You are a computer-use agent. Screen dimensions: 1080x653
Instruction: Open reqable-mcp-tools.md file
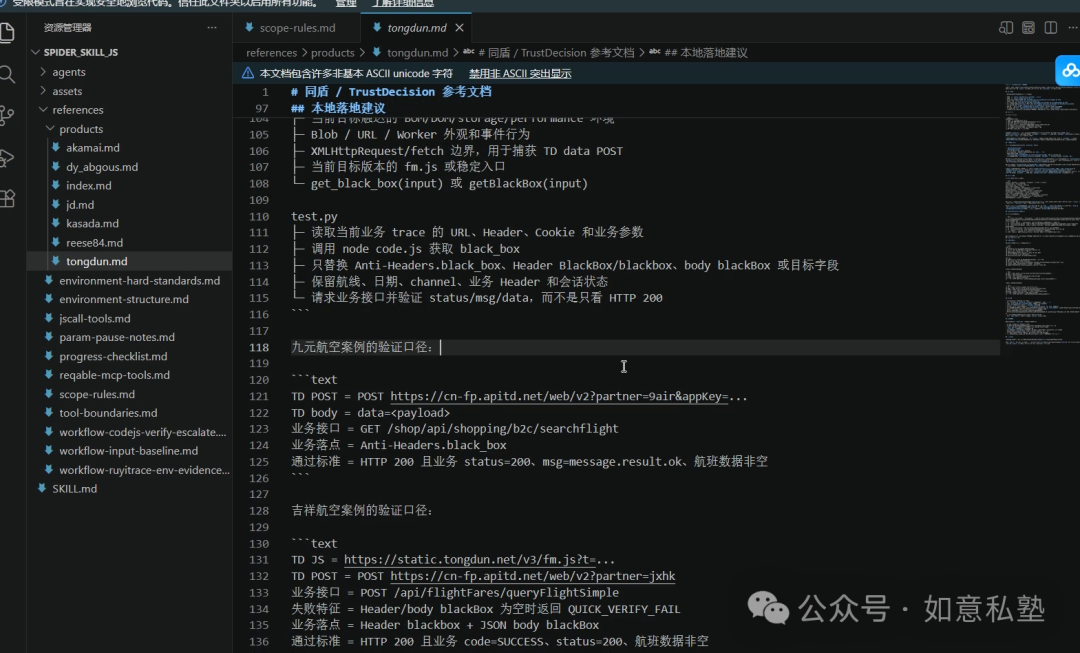(114, 375)
